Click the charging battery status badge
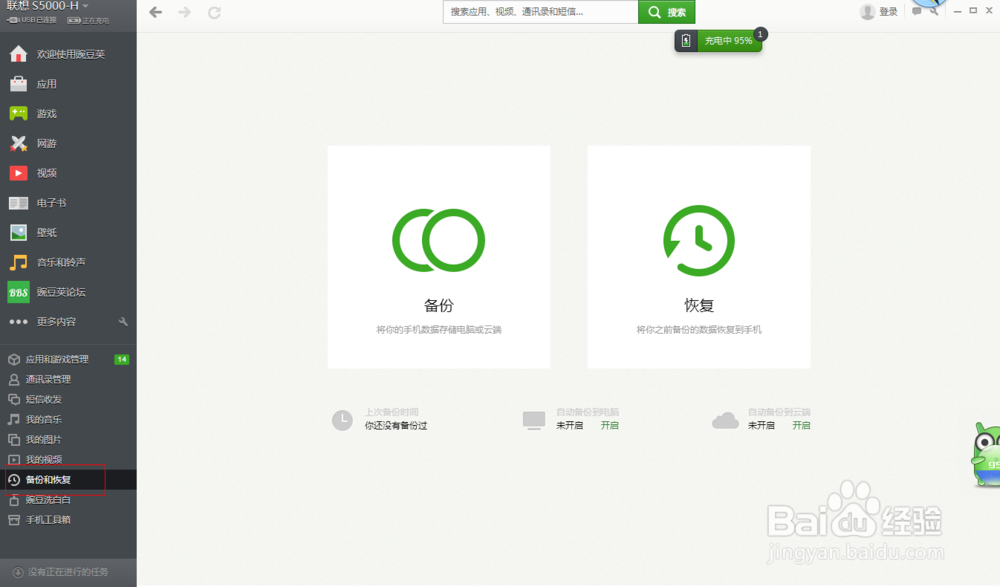1000x587 pixels. 718,41
